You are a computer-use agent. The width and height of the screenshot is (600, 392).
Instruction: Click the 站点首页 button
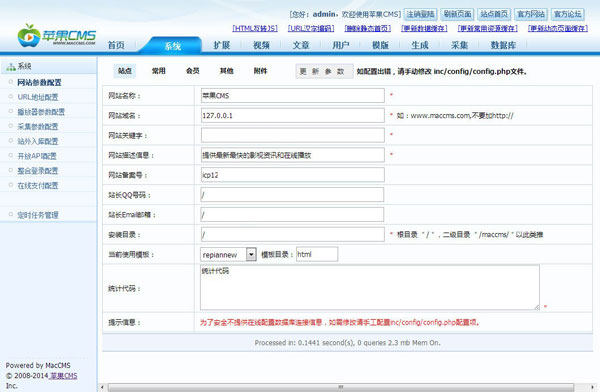click(x=494, y=15)
